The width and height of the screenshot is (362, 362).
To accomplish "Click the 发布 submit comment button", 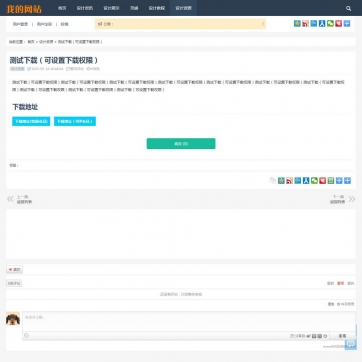I will (x=342, y=336).
